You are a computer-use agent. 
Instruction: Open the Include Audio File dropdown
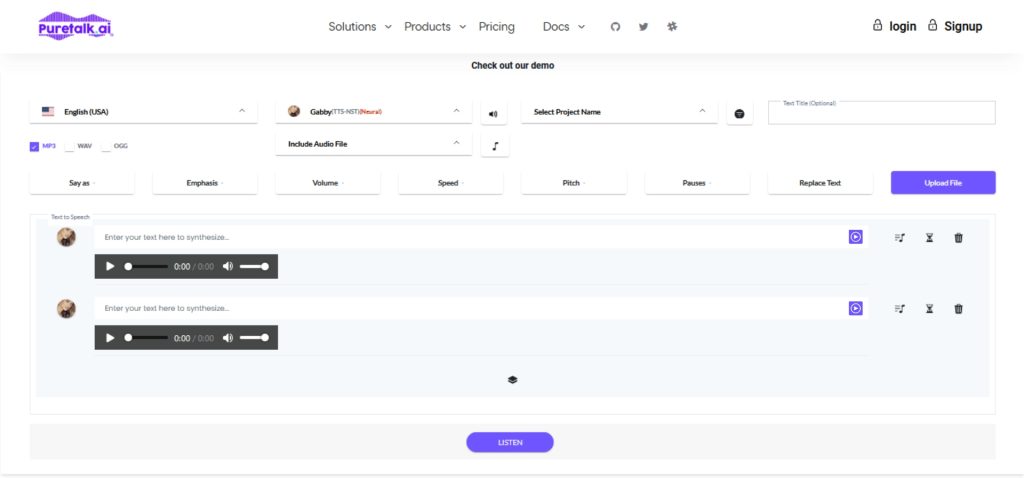[374, 144]
